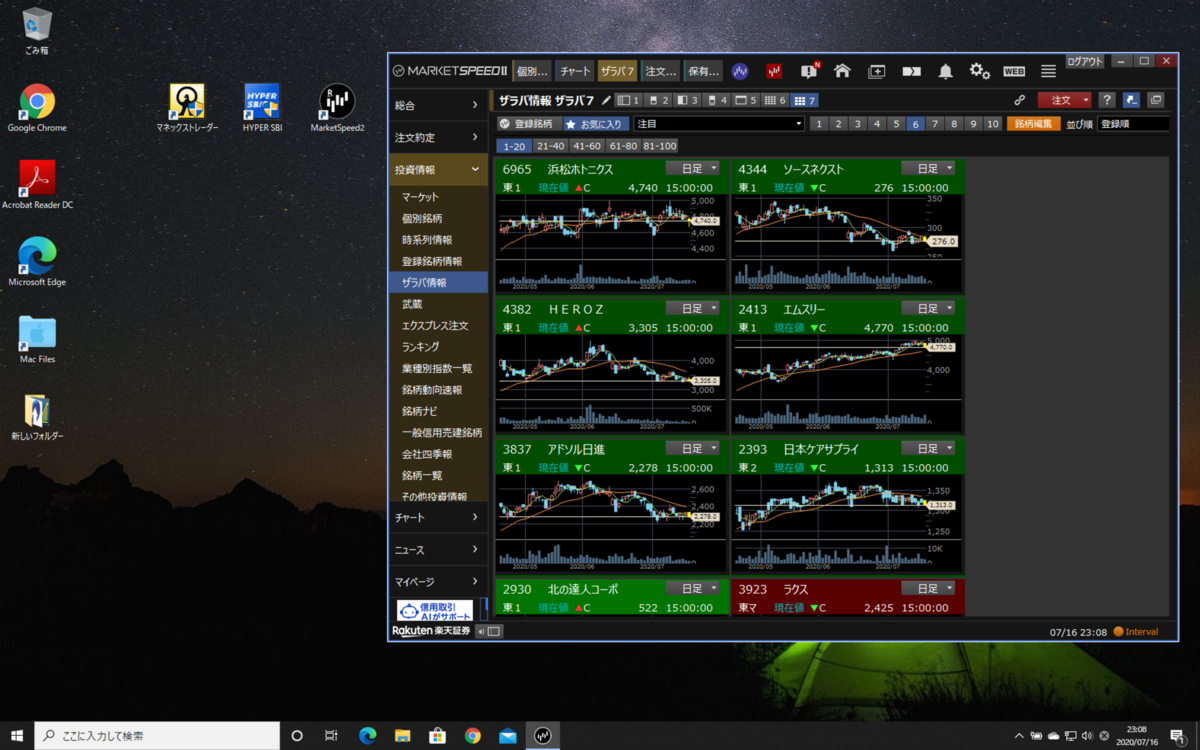
Task: Select list page number 3
Action: (x=856, y=124)
